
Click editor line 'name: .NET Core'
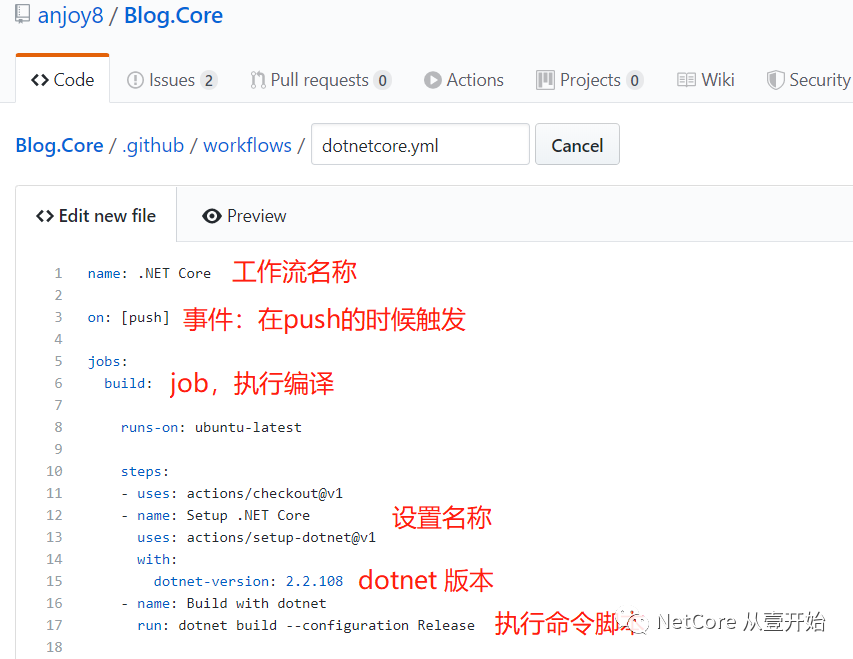point(149,273)
